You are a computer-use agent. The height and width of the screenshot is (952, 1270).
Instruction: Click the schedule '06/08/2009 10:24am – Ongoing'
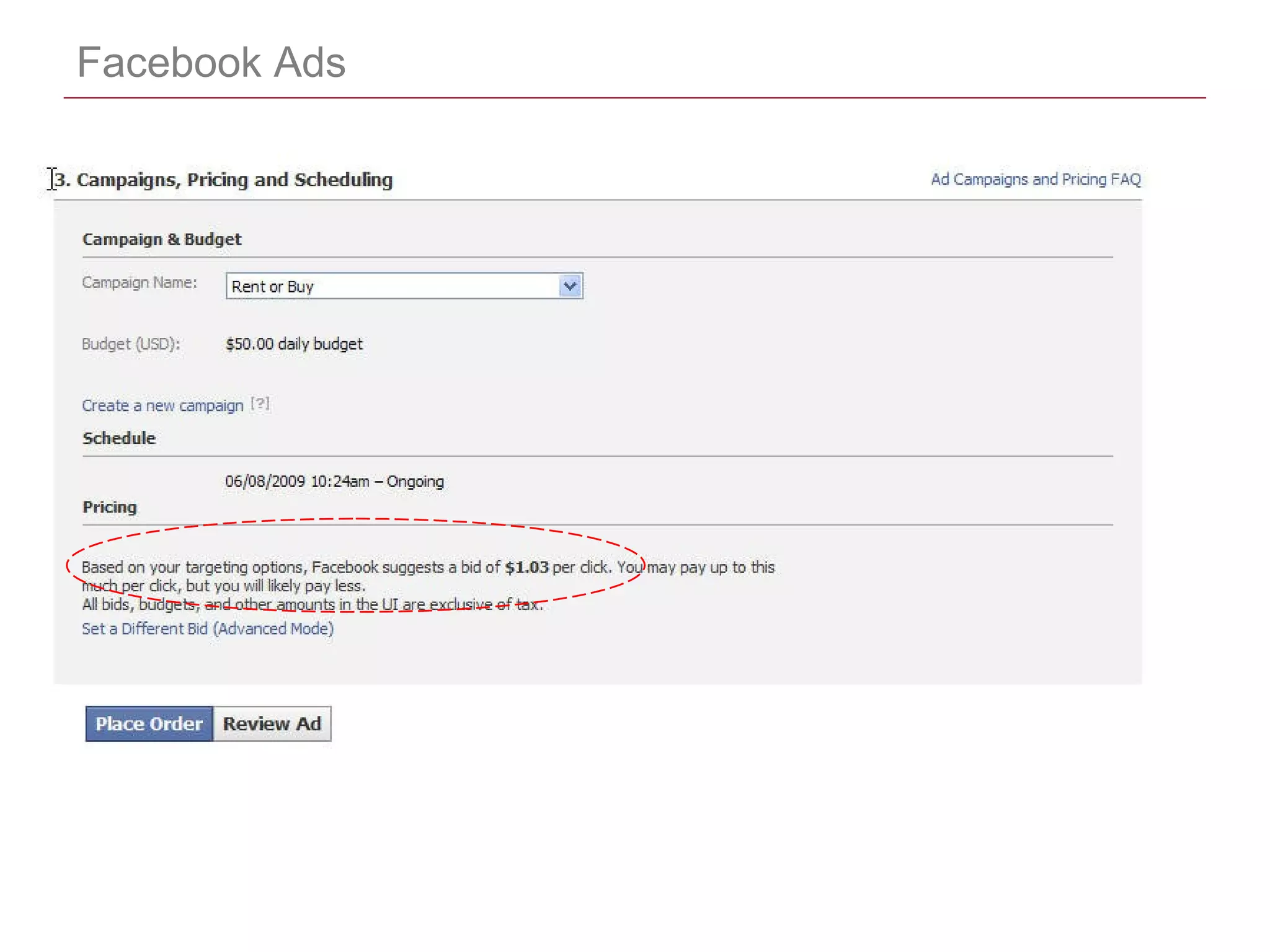(335, 482)
